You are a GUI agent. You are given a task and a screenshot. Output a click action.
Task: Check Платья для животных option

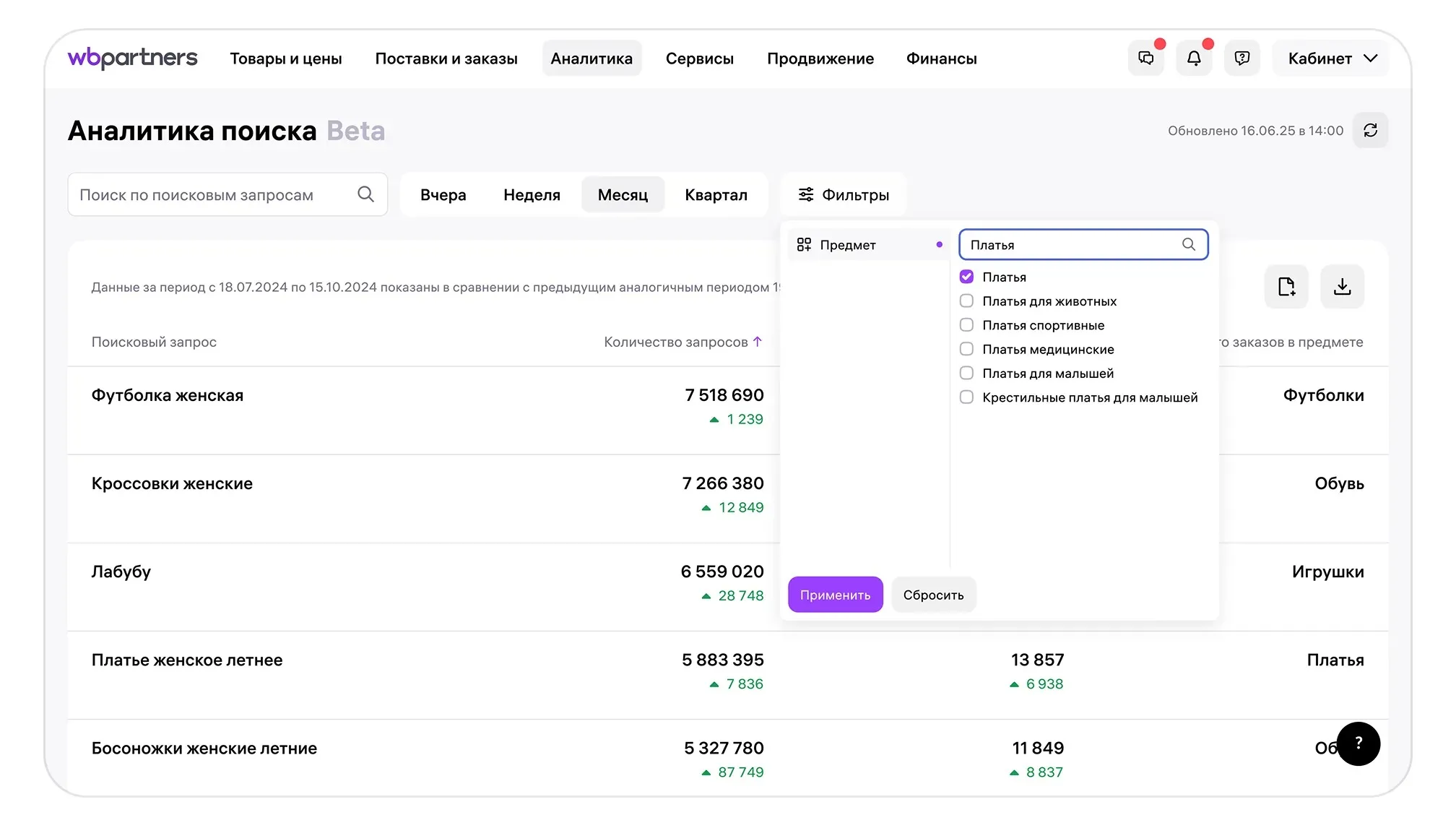tap(966, 301)
